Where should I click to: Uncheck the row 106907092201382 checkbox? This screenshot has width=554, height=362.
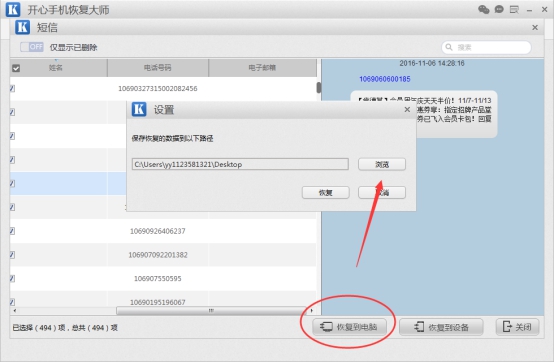12,255
